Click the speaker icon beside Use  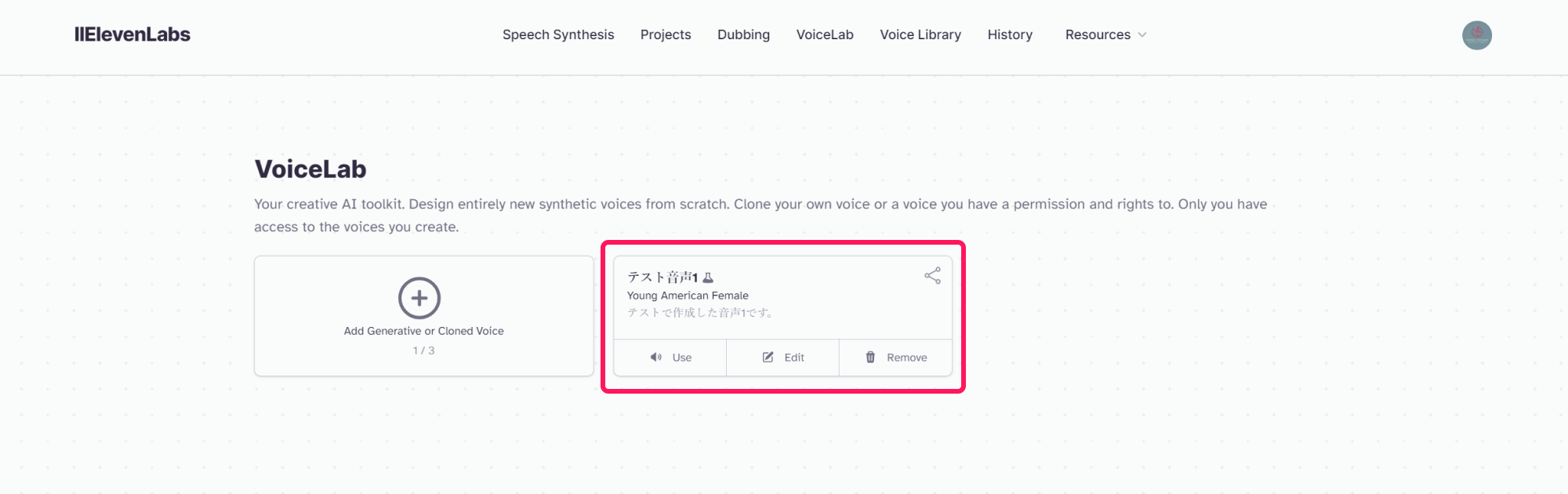pyautogui.click(x=656, y=358)
